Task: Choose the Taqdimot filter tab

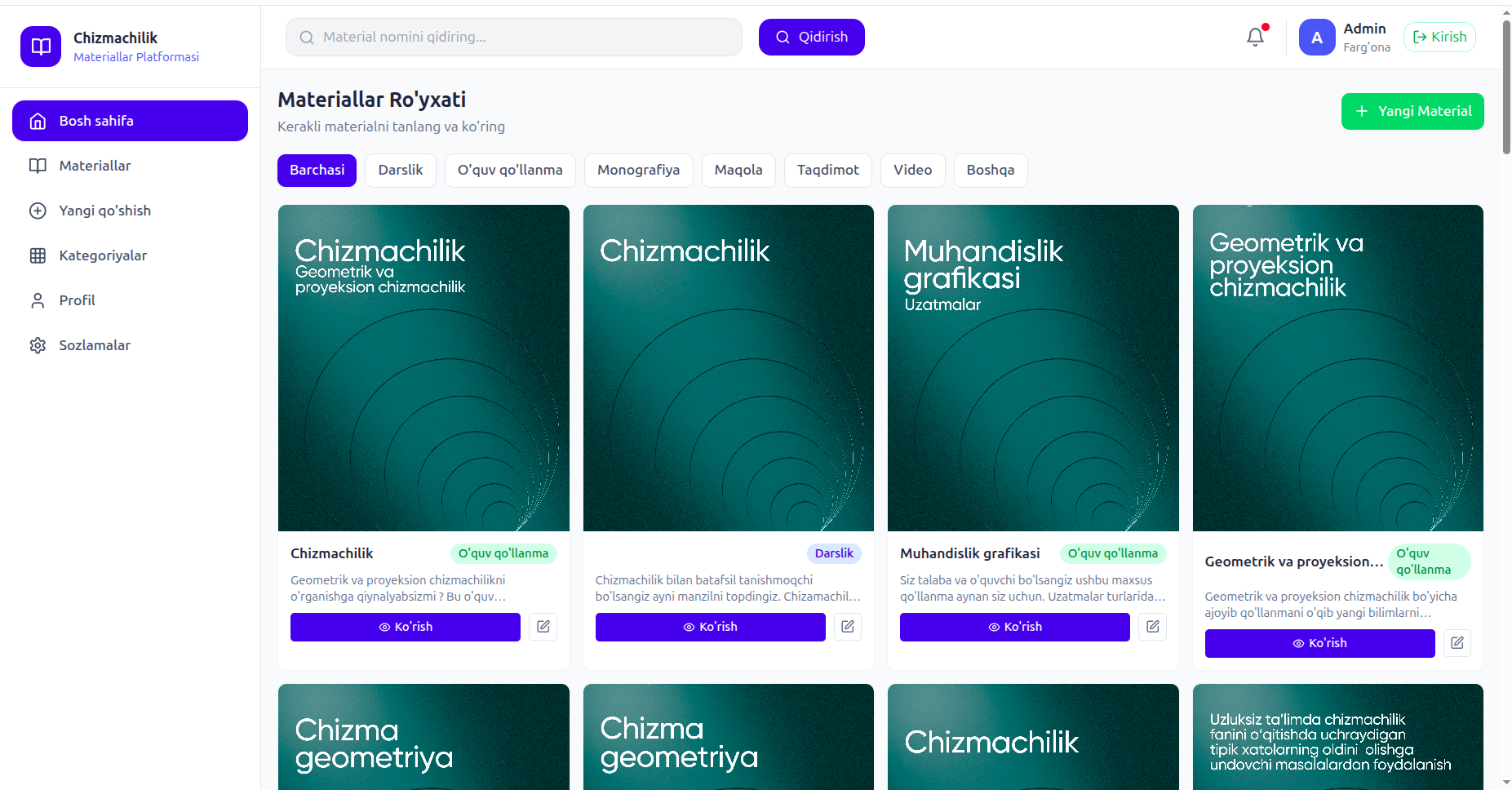Action: tap(828, 171)
